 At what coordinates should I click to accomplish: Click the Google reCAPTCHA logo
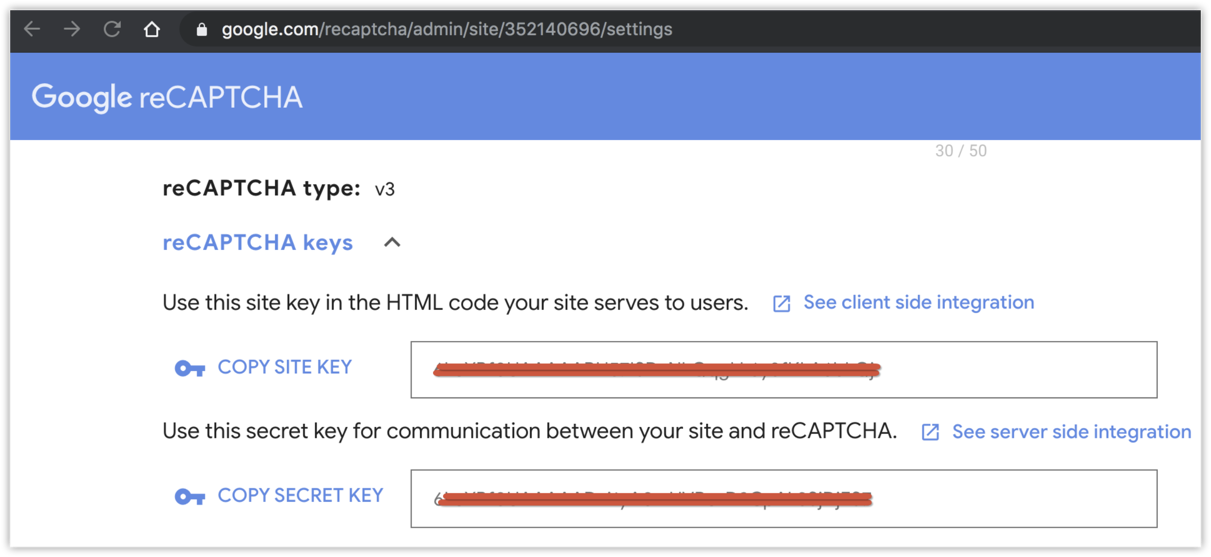point(167,97)
